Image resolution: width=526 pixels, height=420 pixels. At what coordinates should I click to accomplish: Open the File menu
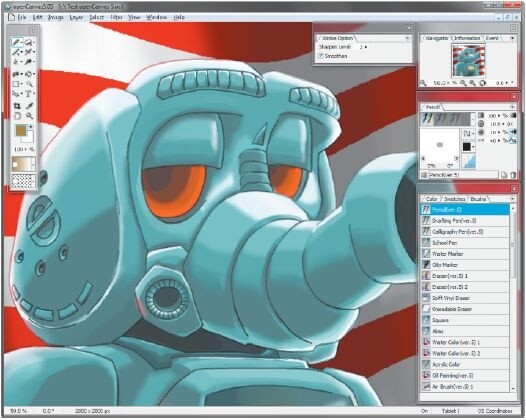pyautogui.click(x=22, y=17)
